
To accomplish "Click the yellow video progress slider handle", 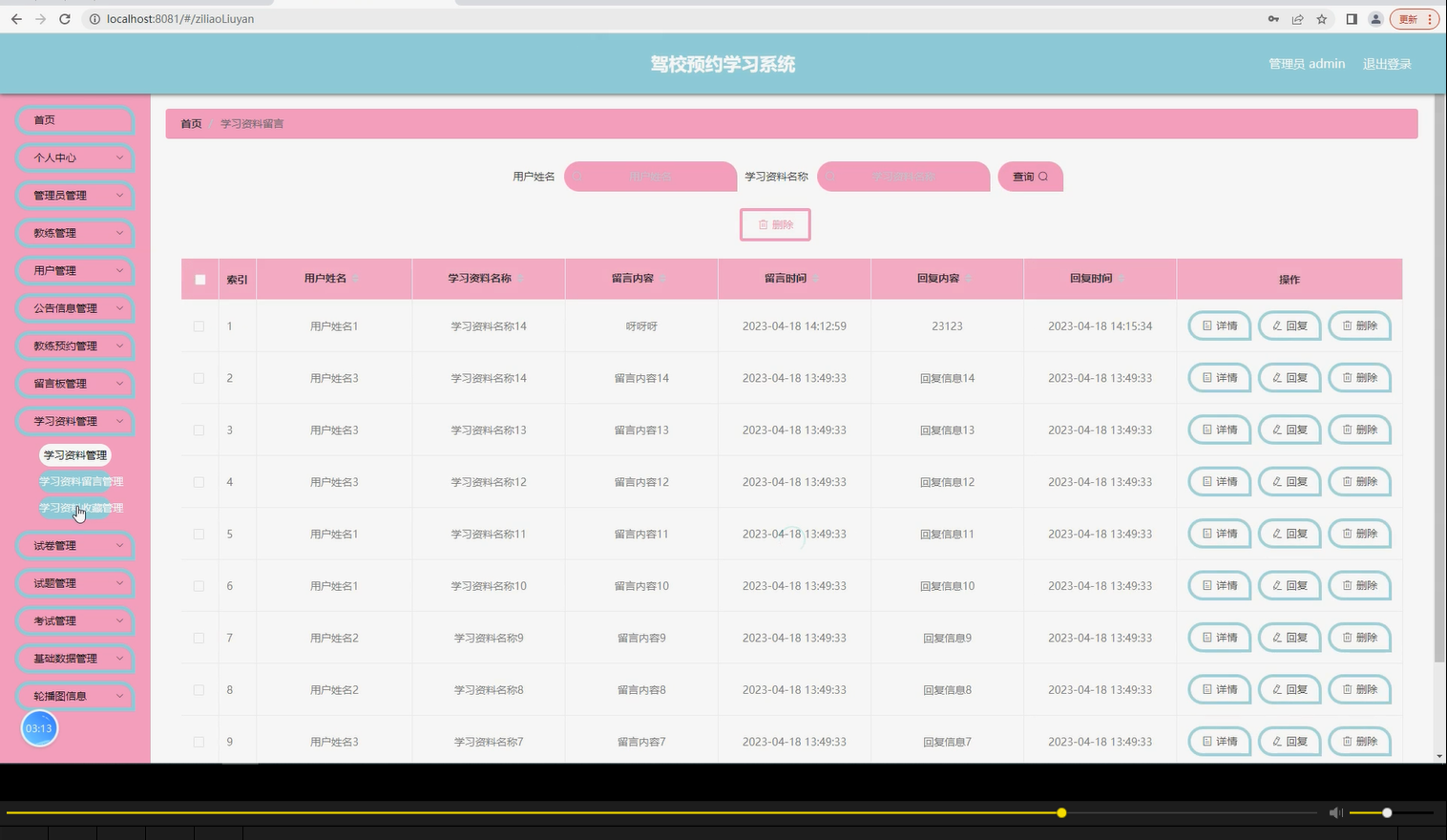I will [x=1061, y=812].
